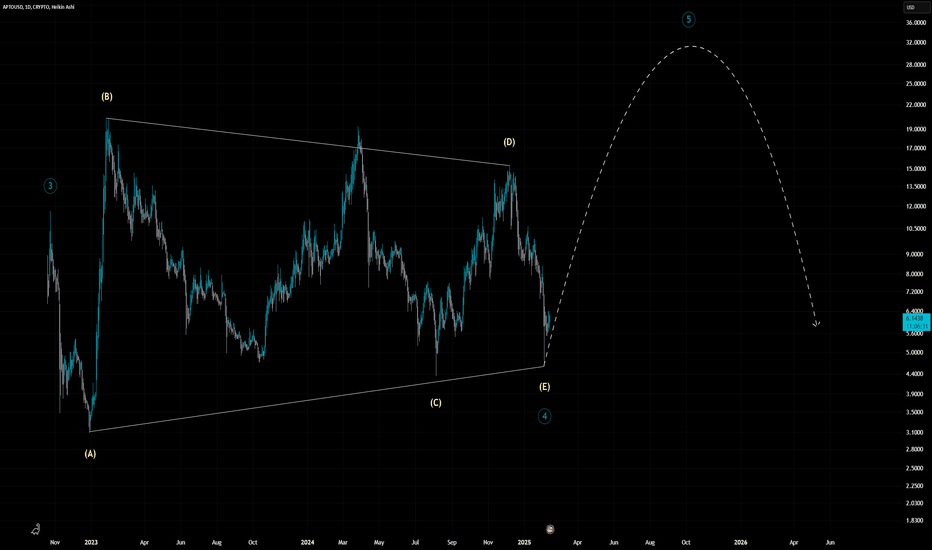Viewport: 932px width, 550px height.
Task: Click the 5.0000 price axis label
Action: click(x=916, y=353)
